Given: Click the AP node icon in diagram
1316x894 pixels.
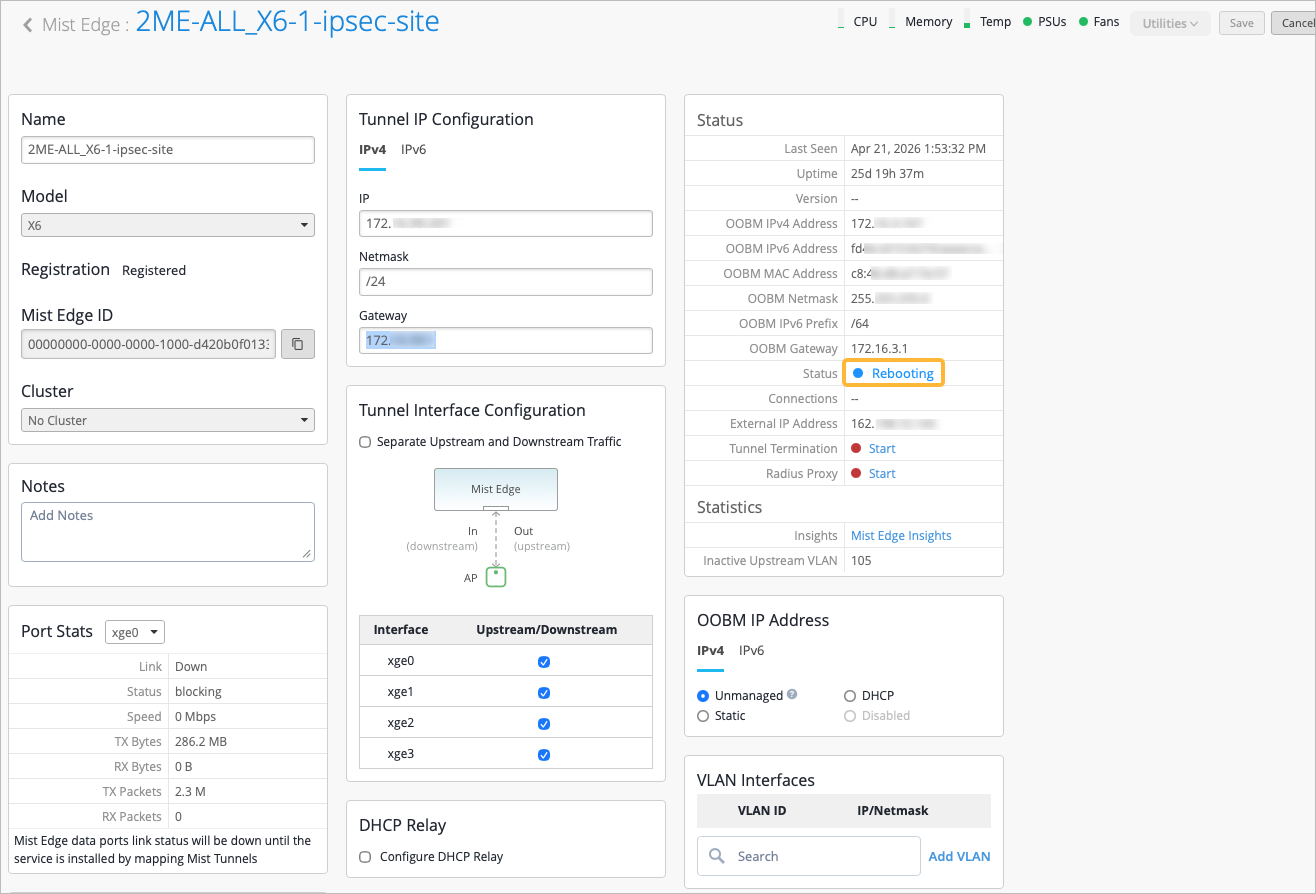Looking at the screenshot, I should 496,577.
